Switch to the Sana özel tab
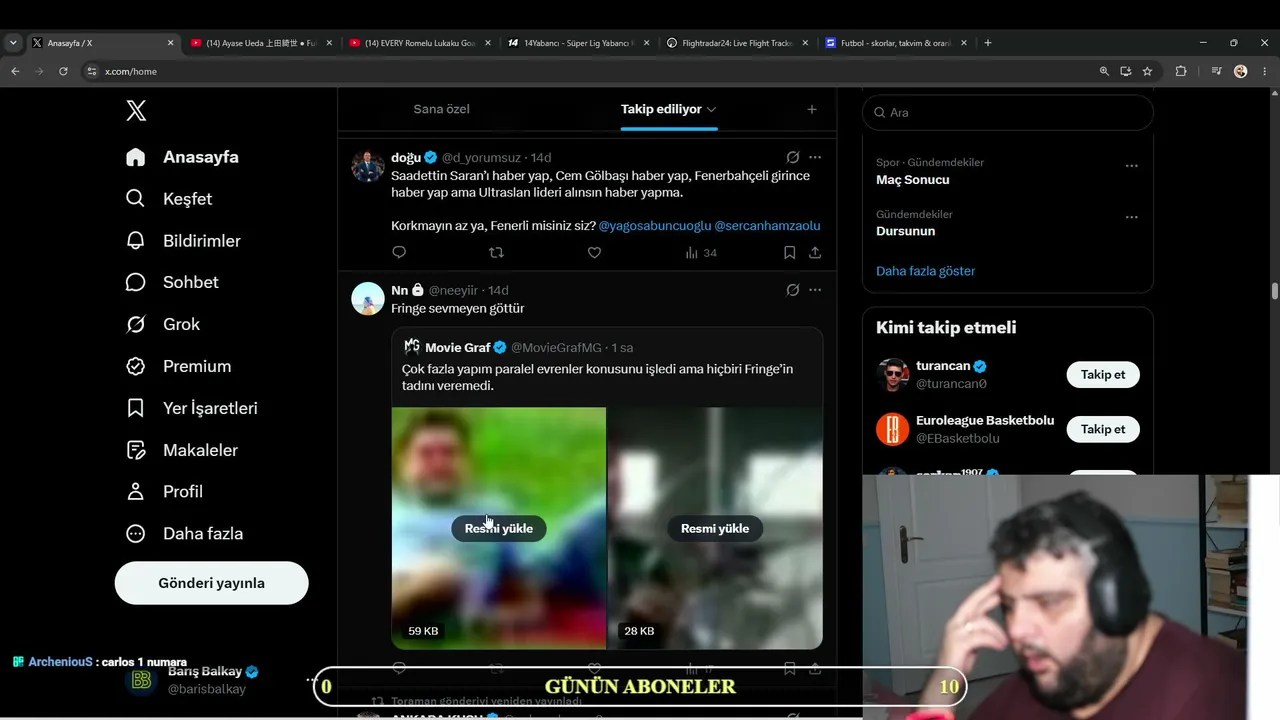The height and width of the screenshot is (720, 1280). pyautogui.click(x=442, y=109)
